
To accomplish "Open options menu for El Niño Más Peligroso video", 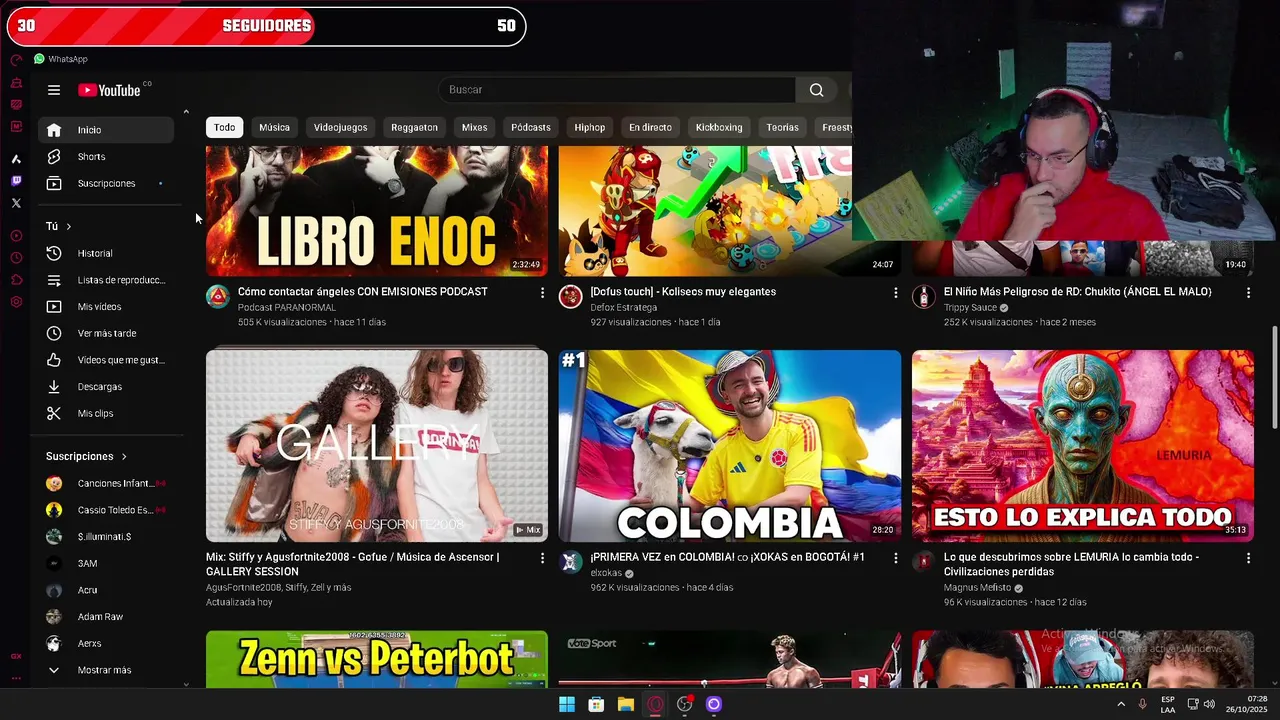I will [x=1248, y=292].
